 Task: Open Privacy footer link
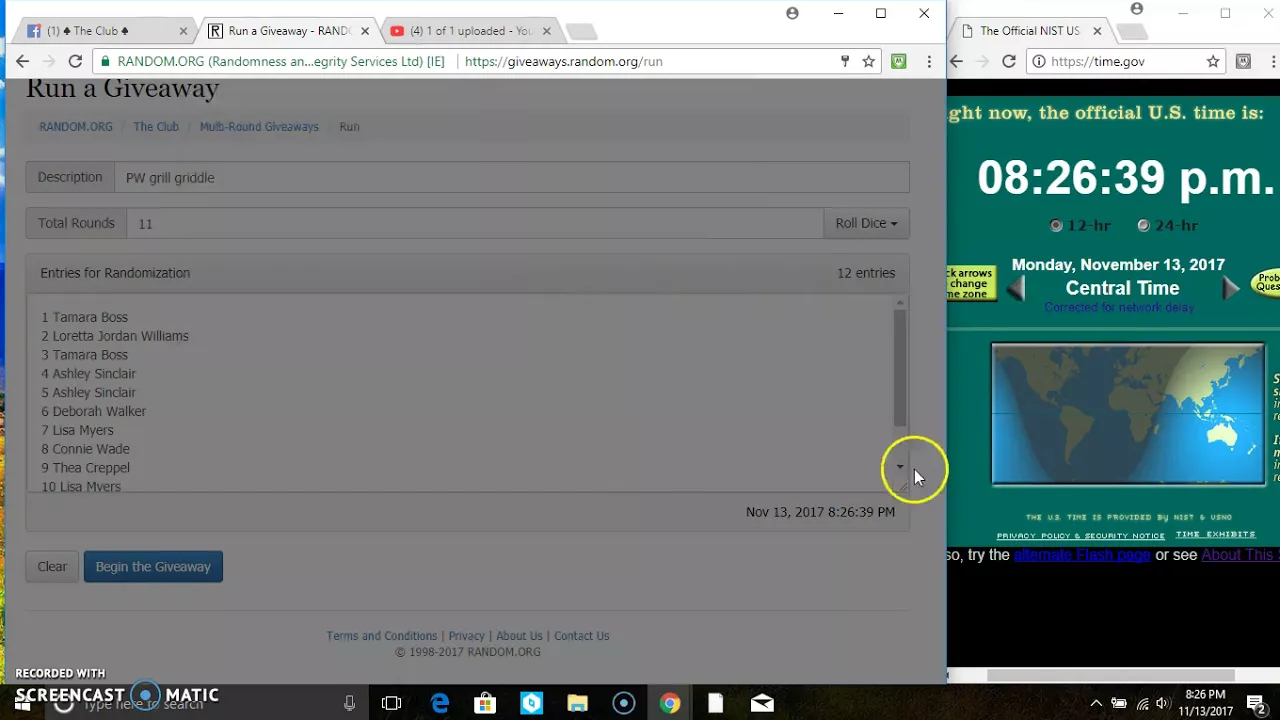466,636
